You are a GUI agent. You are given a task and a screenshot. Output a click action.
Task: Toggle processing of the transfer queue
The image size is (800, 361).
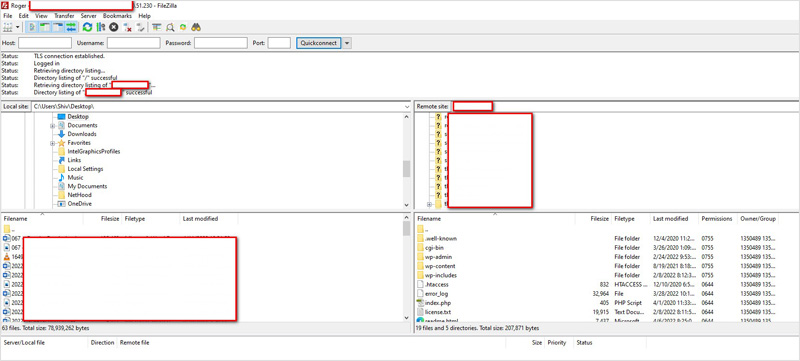[x=101, y=27]
